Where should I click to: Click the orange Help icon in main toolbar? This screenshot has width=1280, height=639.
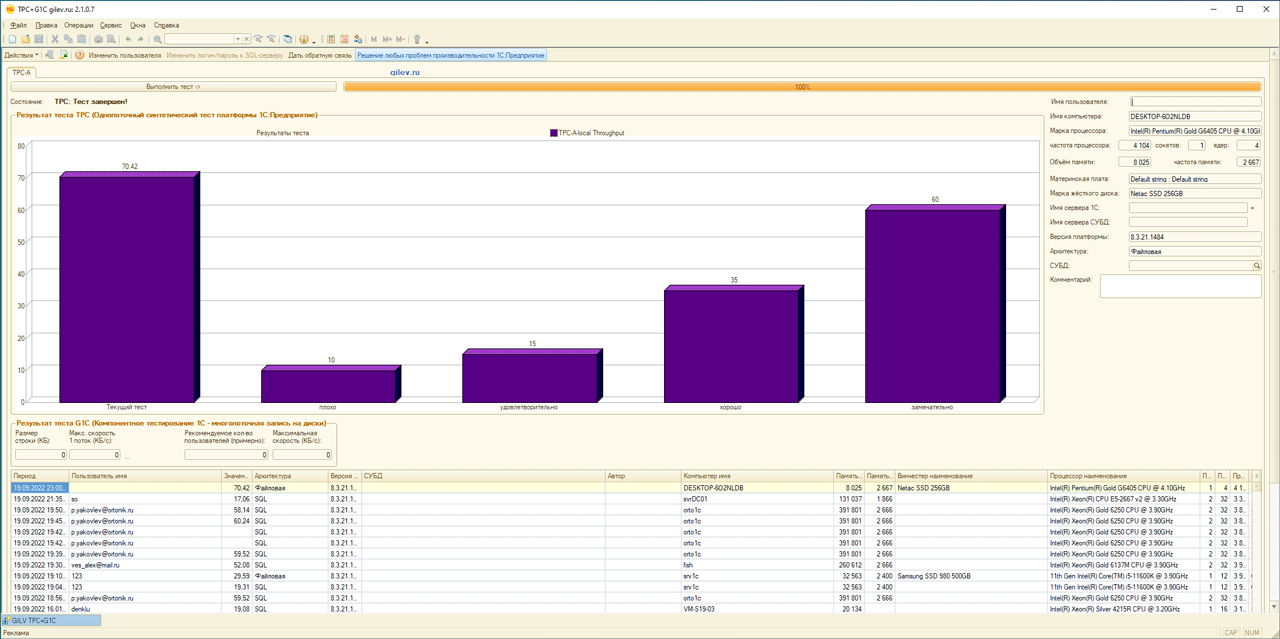click(x=304, y=40)
